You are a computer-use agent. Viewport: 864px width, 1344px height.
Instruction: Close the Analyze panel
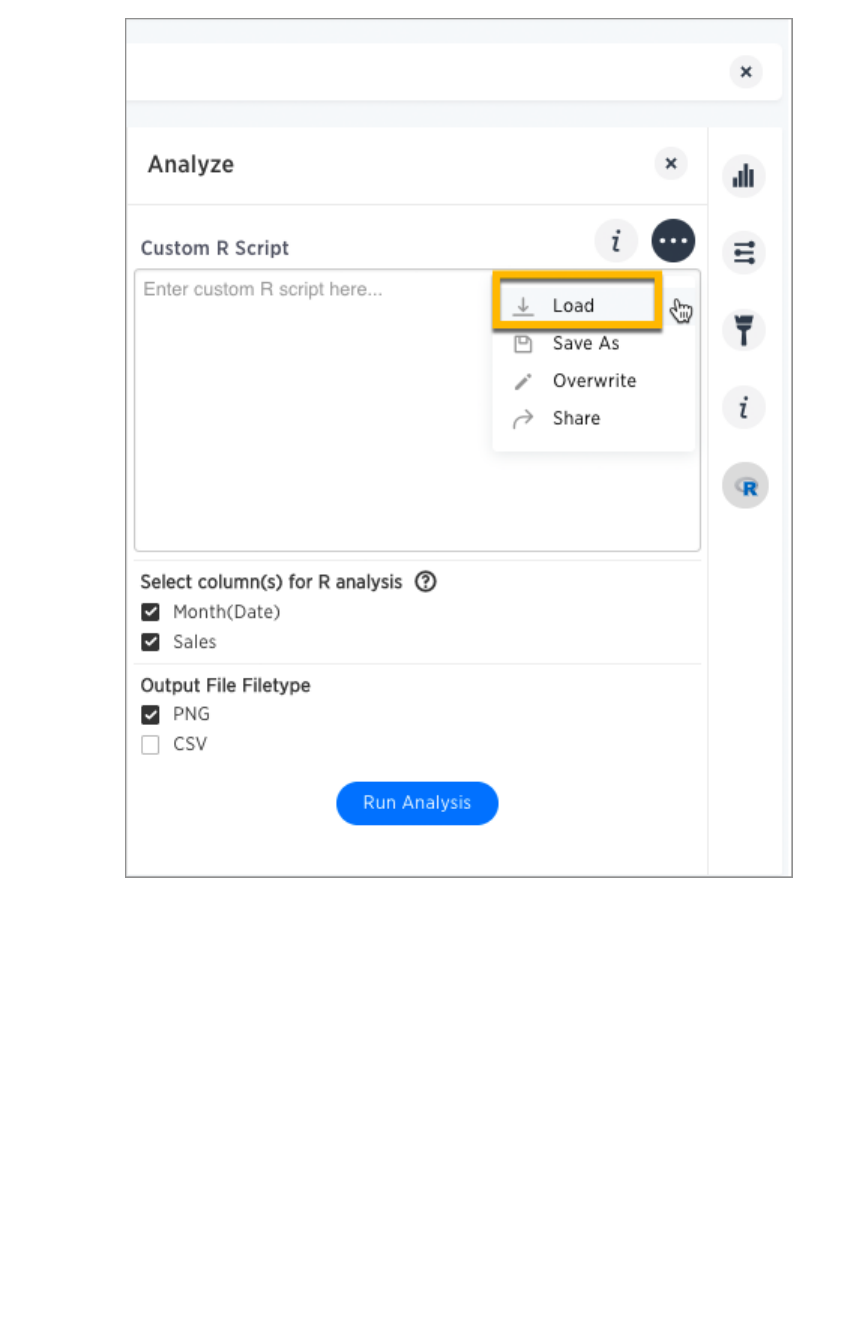tap(670, 164)
